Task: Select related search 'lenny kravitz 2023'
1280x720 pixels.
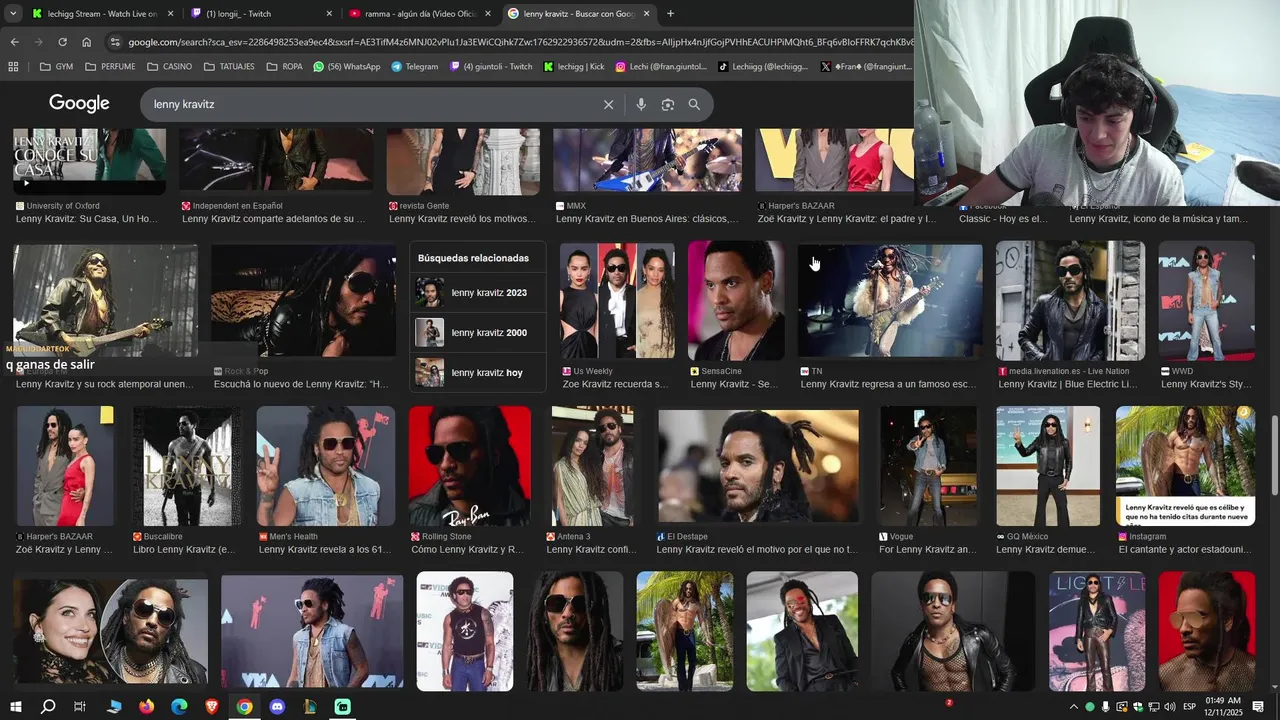Action: 478,293
